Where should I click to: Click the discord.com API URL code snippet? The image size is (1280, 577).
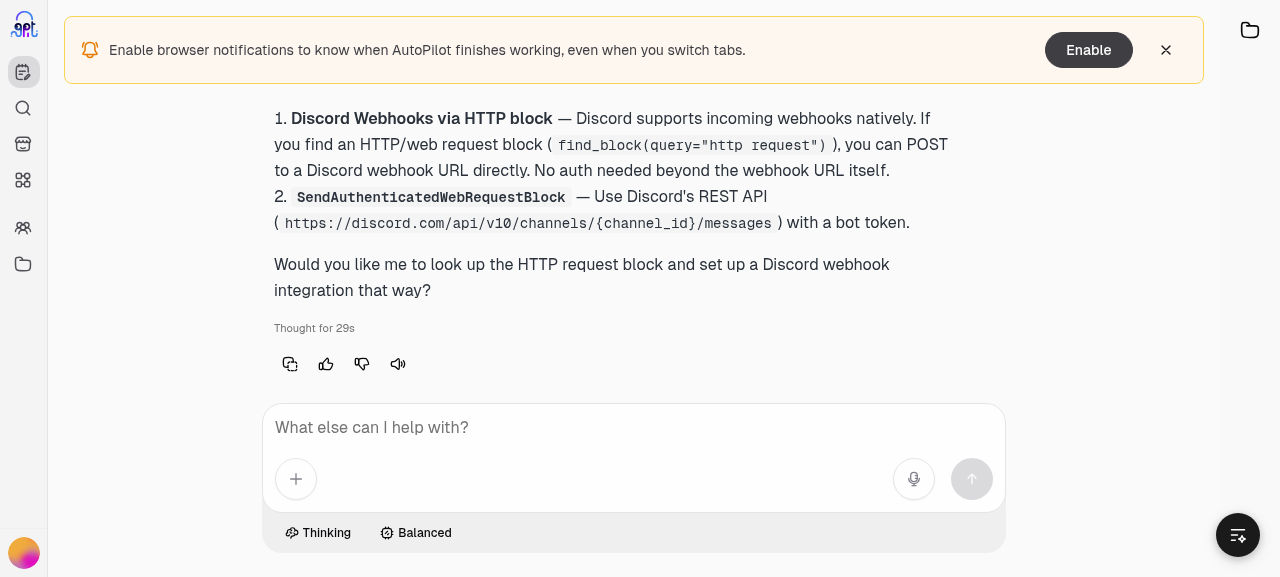528,223
